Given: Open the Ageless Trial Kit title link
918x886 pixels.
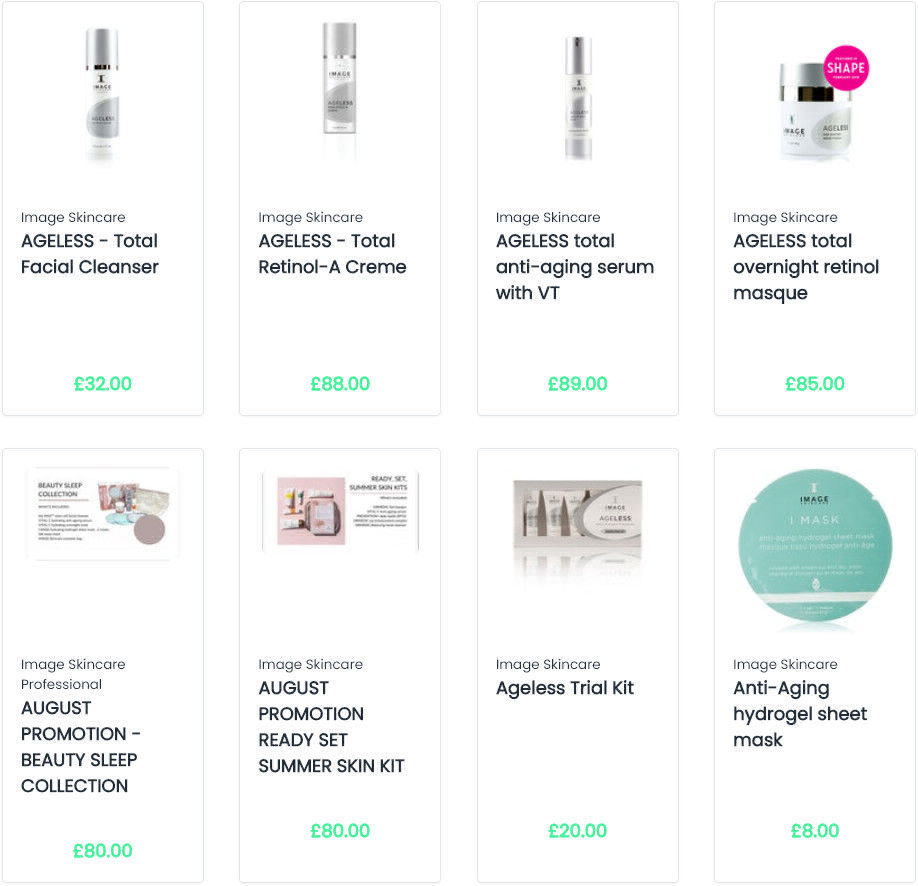Looking at the screenshot, I should point(565,688).
